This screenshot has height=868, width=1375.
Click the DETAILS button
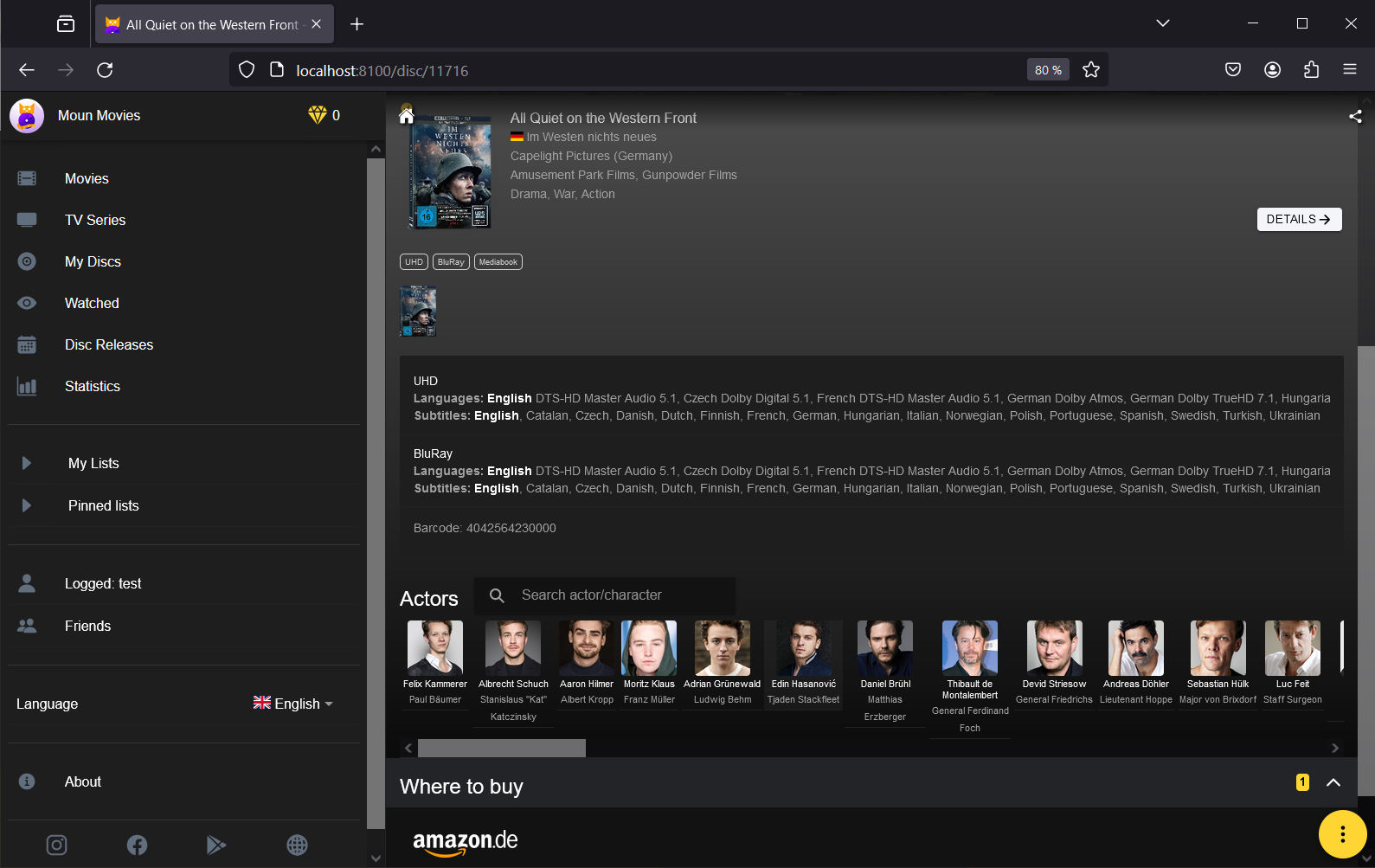tap(1298, 219)
